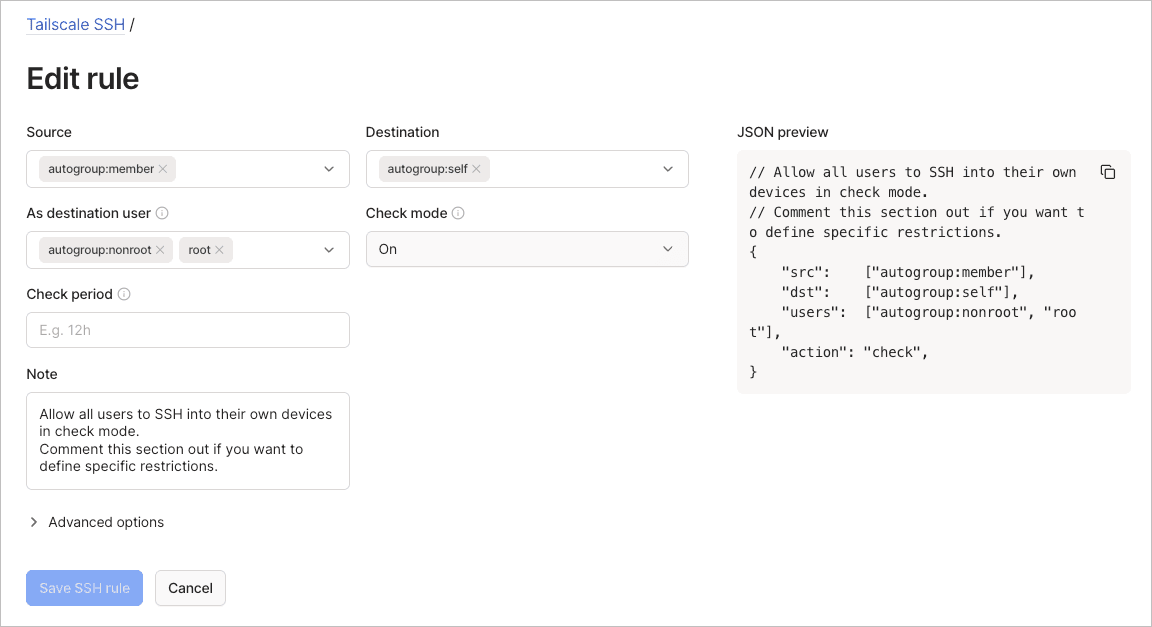The image size is (1152, 627).
Task: Click inside the Note text area
Action: (187, 440)
